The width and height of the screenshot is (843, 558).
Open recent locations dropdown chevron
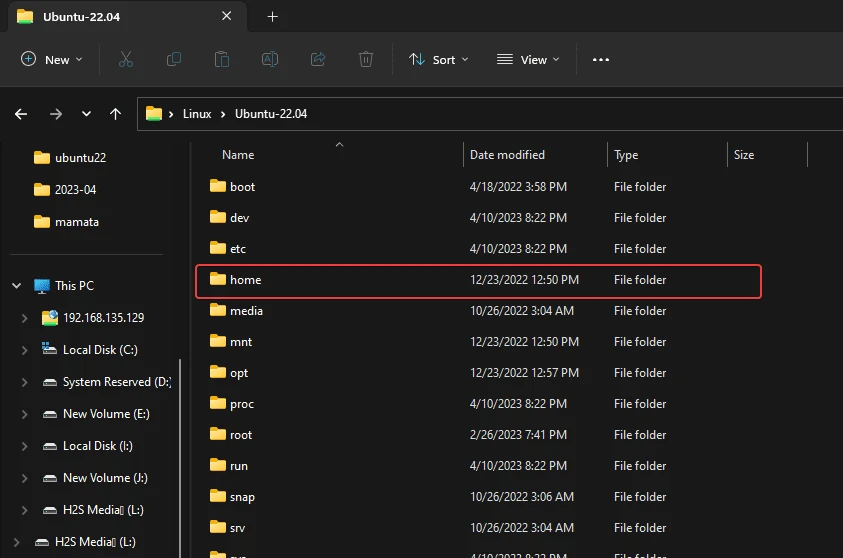pyautogui.click(x=86, y=114)
